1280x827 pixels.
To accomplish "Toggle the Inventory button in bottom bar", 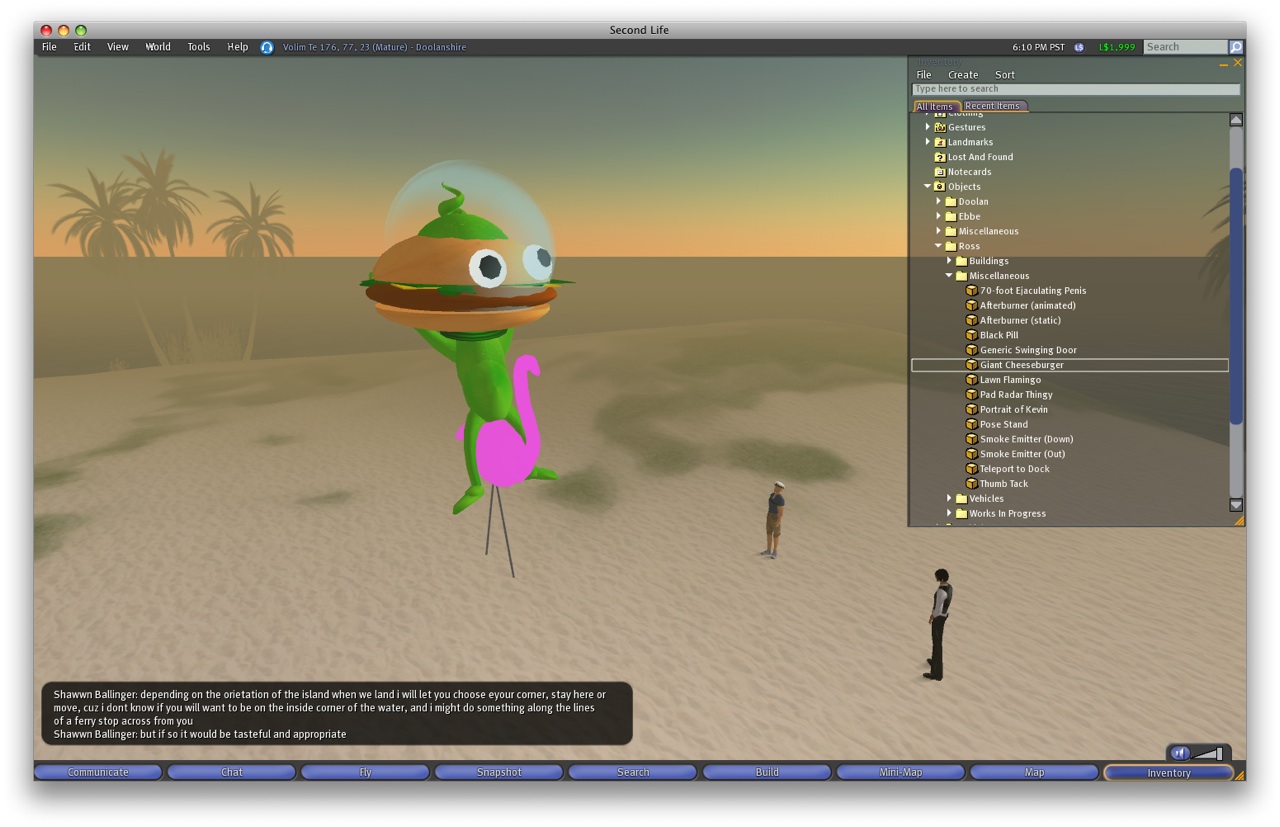I will 1168,772.
